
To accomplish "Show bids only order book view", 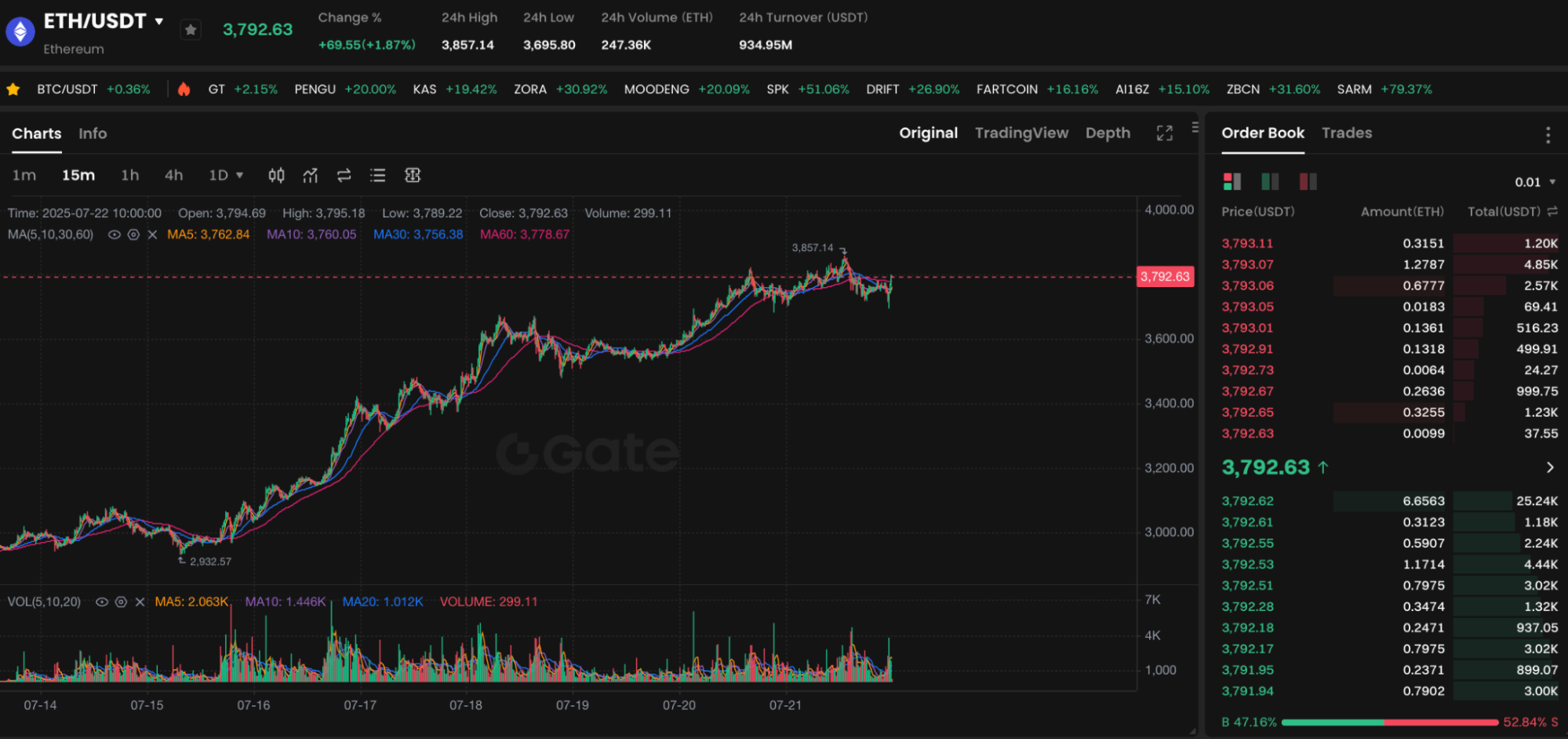I will 1270,182.
